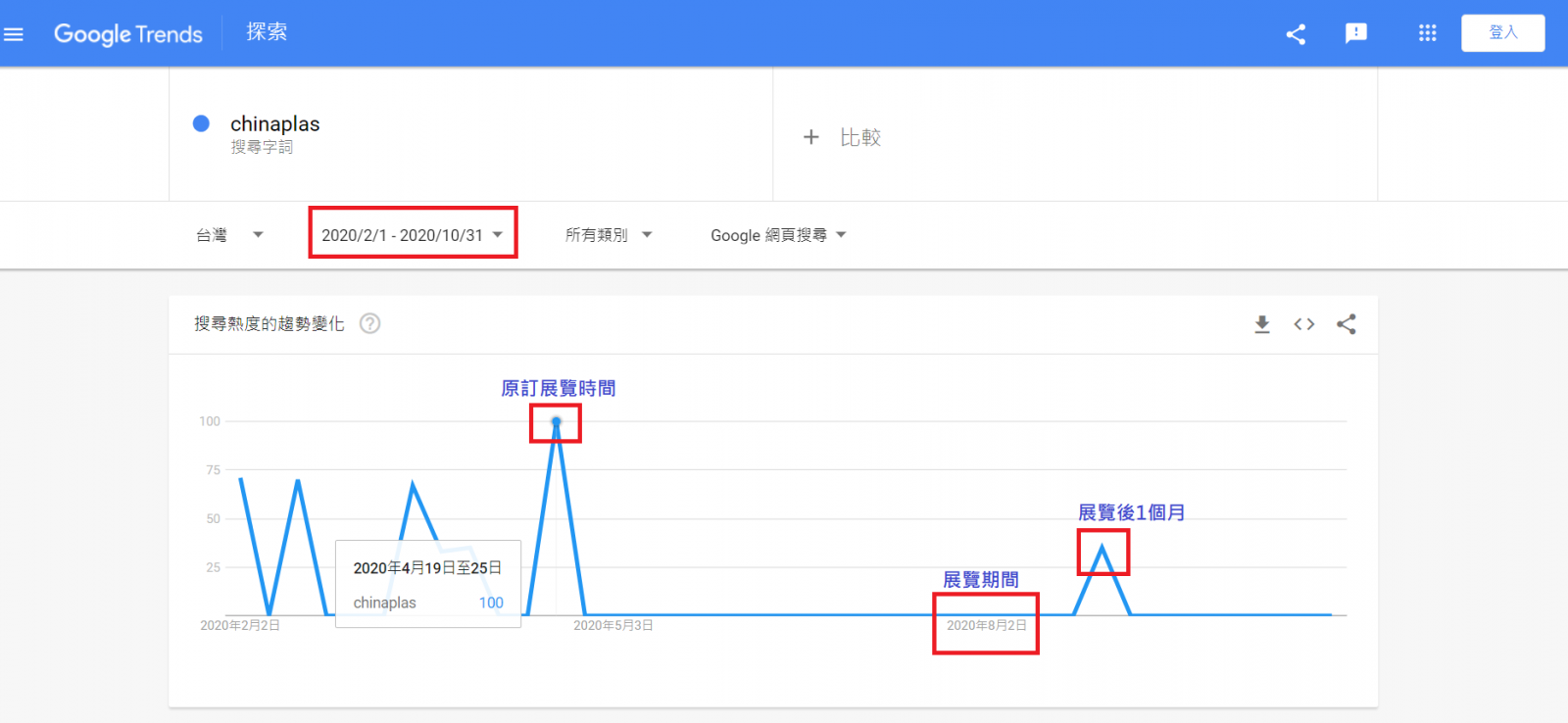Click the 2020年2月2日 axis label
This screenshot has width=1568, height=723.
tap(240, 625)
